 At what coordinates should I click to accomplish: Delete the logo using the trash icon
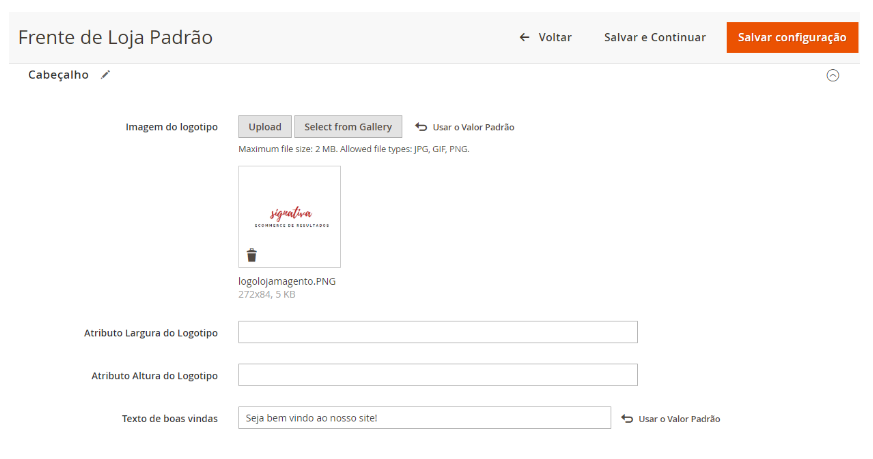click(x=252, y=255)
